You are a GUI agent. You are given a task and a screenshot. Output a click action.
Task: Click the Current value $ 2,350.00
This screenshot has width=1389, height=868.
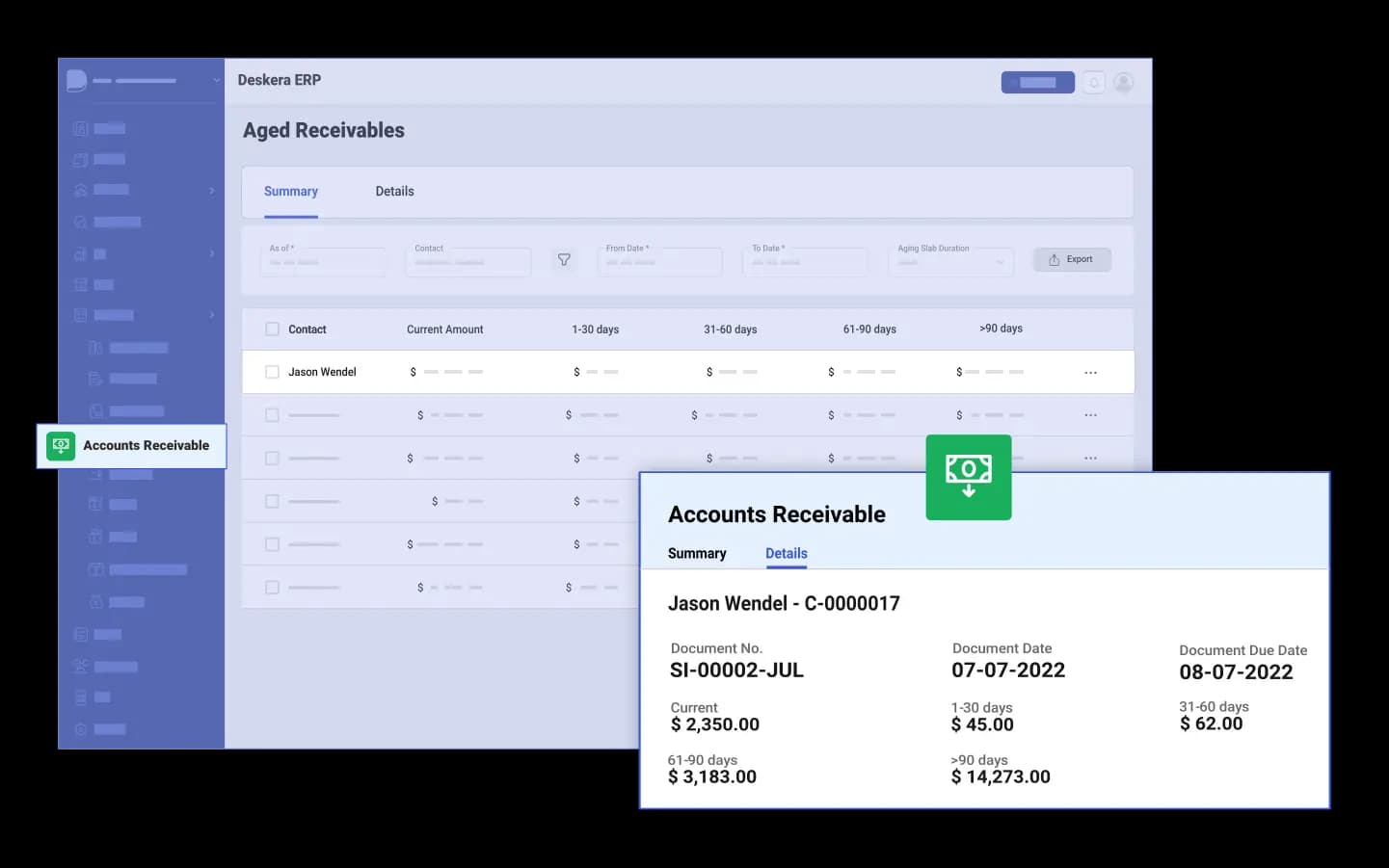tap(715, 724)
